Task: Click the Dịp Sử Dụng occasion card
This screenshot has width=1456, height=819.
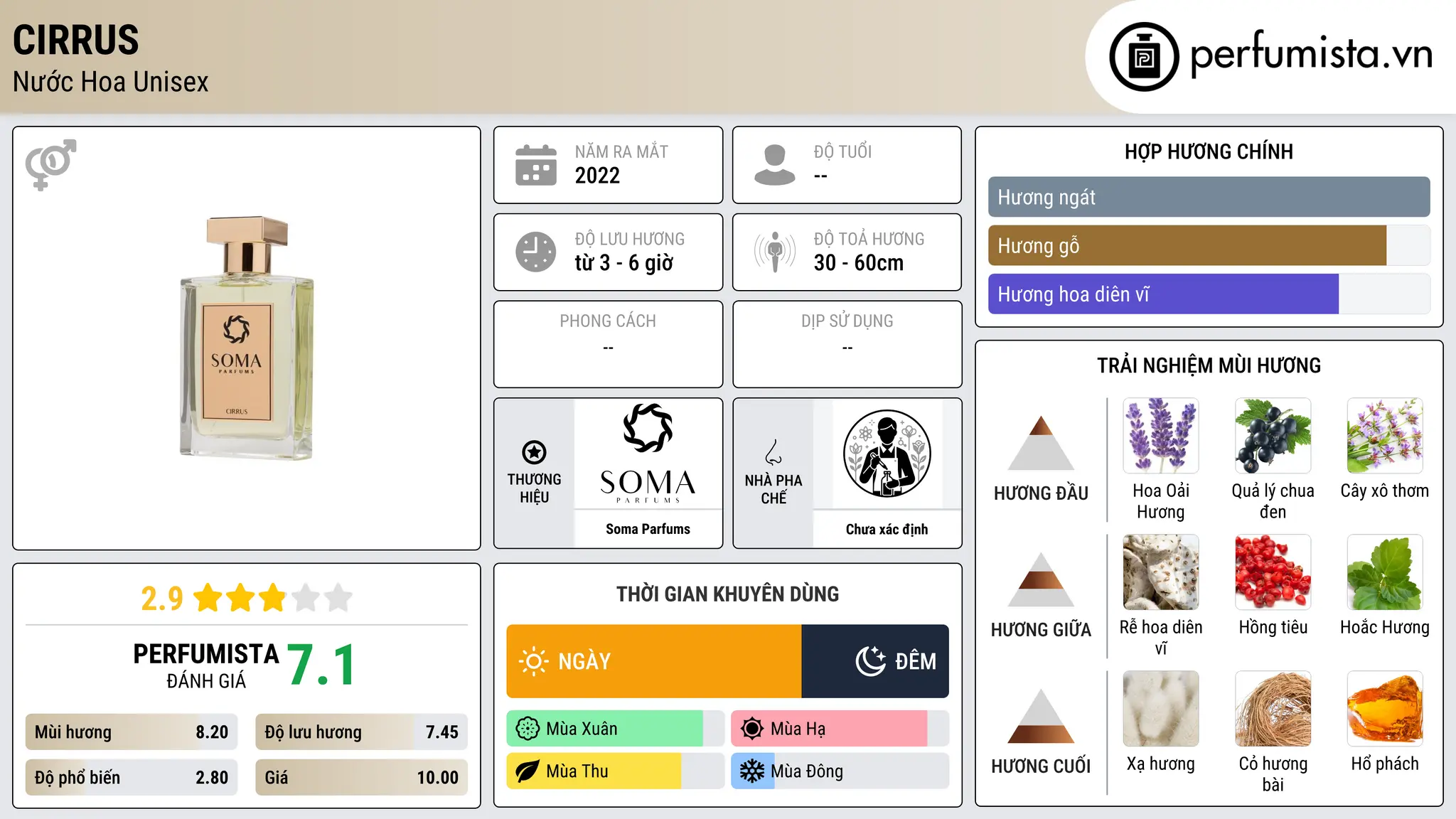Action: point(847,344)
